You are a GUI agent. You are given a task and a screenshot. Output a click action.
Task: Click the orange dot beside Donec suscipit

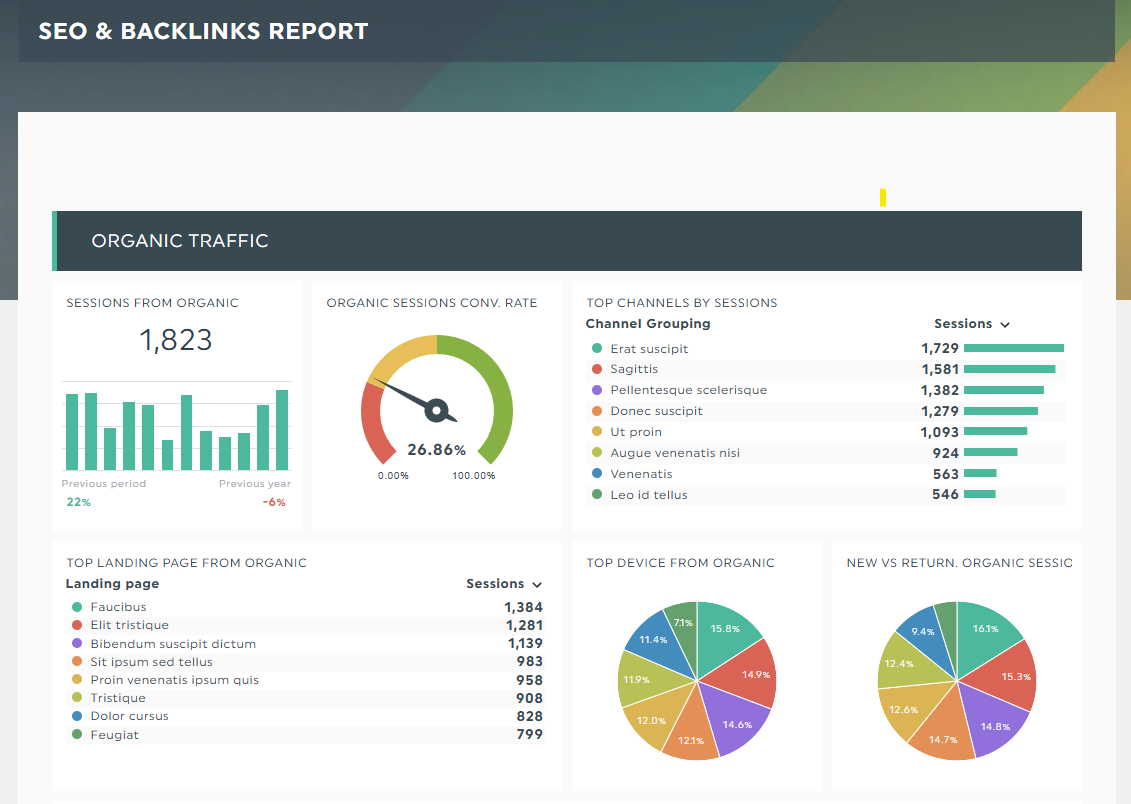pyautogui.click(x=597, y=411)
